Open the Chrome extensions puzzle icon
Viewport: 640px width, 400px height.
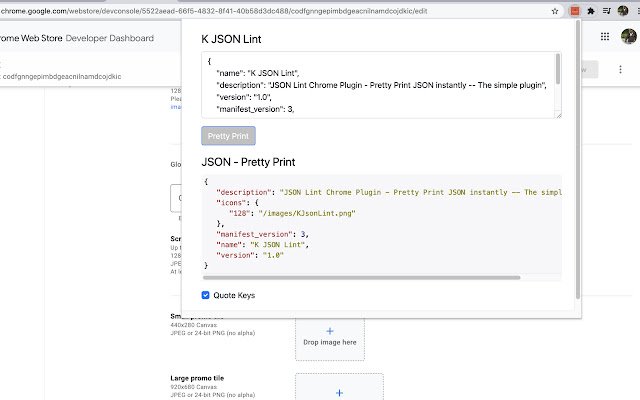pyautogui.click(x=591, y=11)
